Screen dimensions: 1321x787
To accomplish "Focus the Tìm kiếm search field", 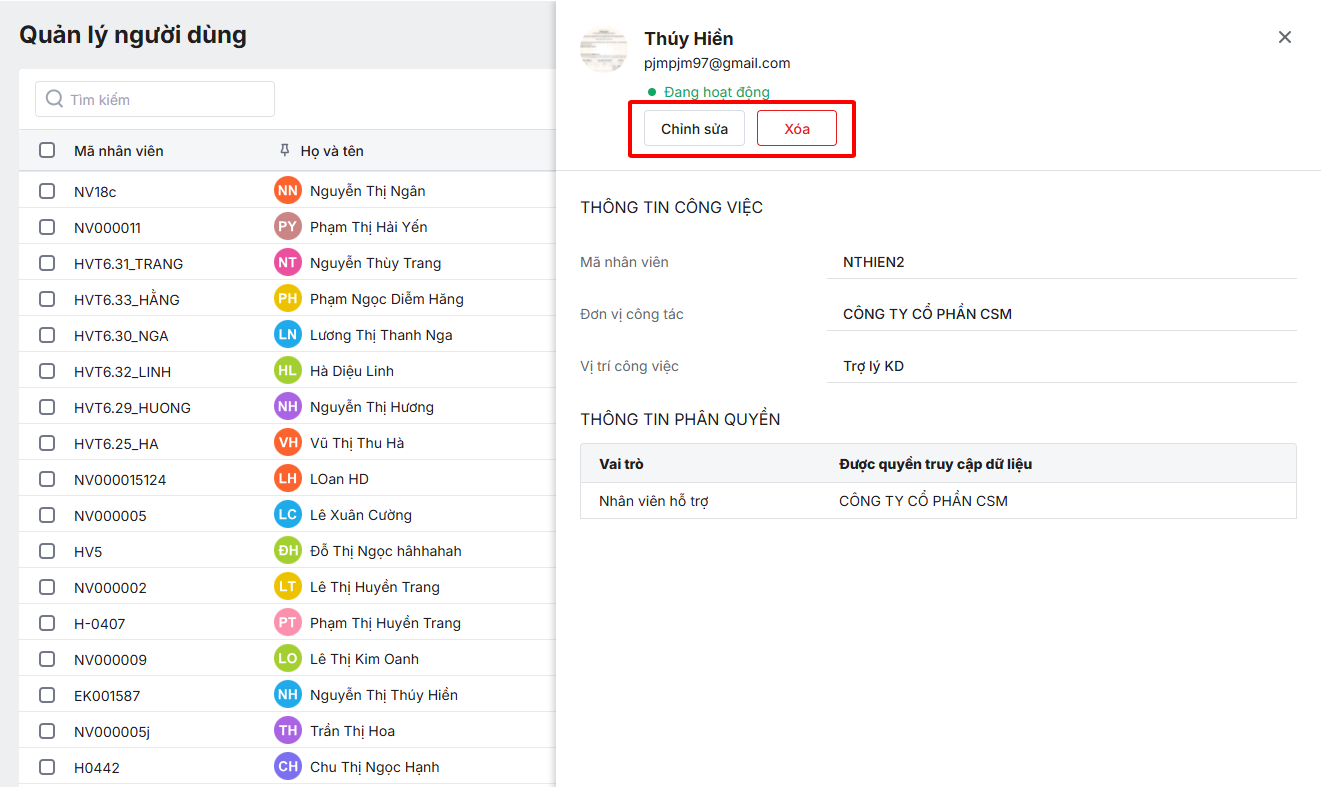I will [155, 99].
